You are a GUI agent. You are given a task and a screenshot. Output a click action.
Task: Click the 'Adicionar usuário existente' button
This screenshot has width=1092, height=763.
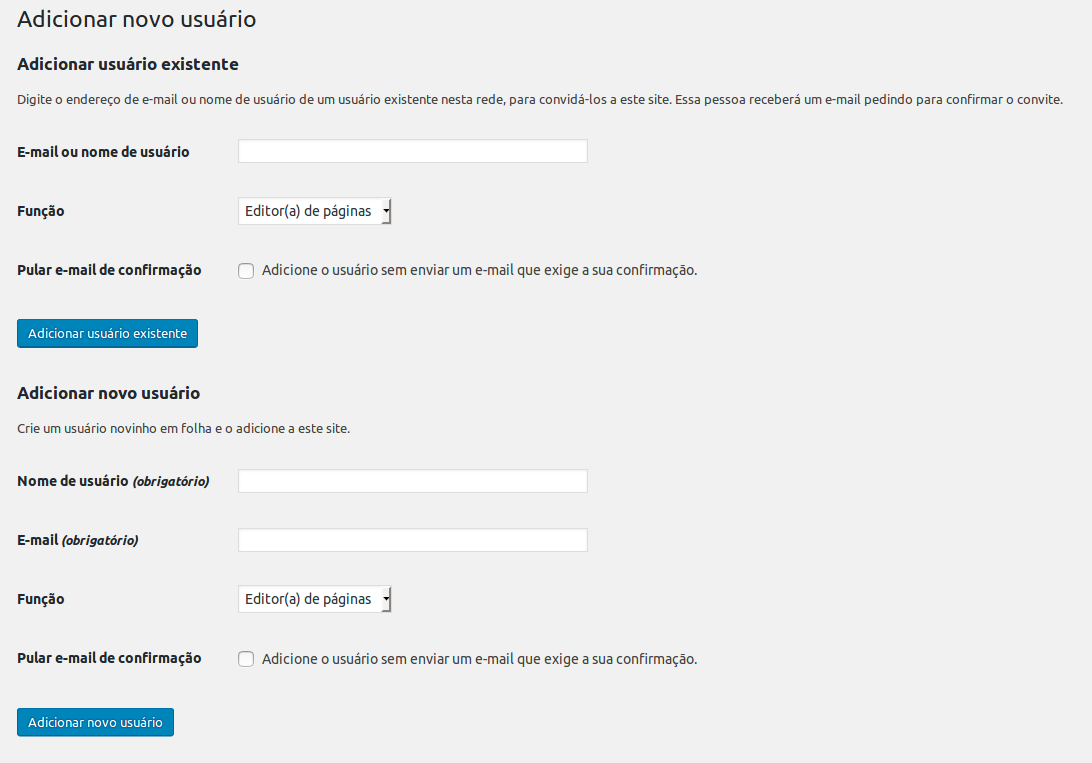click(x=107, y=333)
